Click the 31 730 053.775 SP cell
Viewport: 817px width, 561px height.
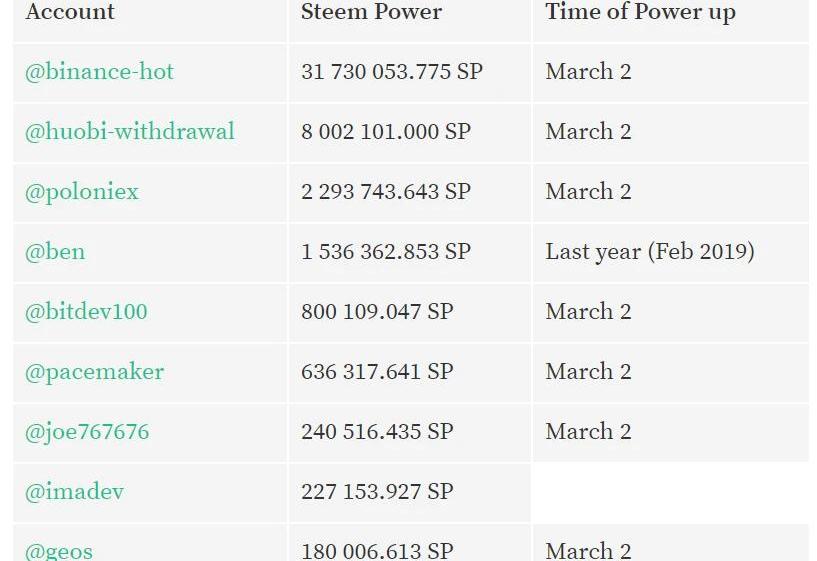[x=391, y=72]
